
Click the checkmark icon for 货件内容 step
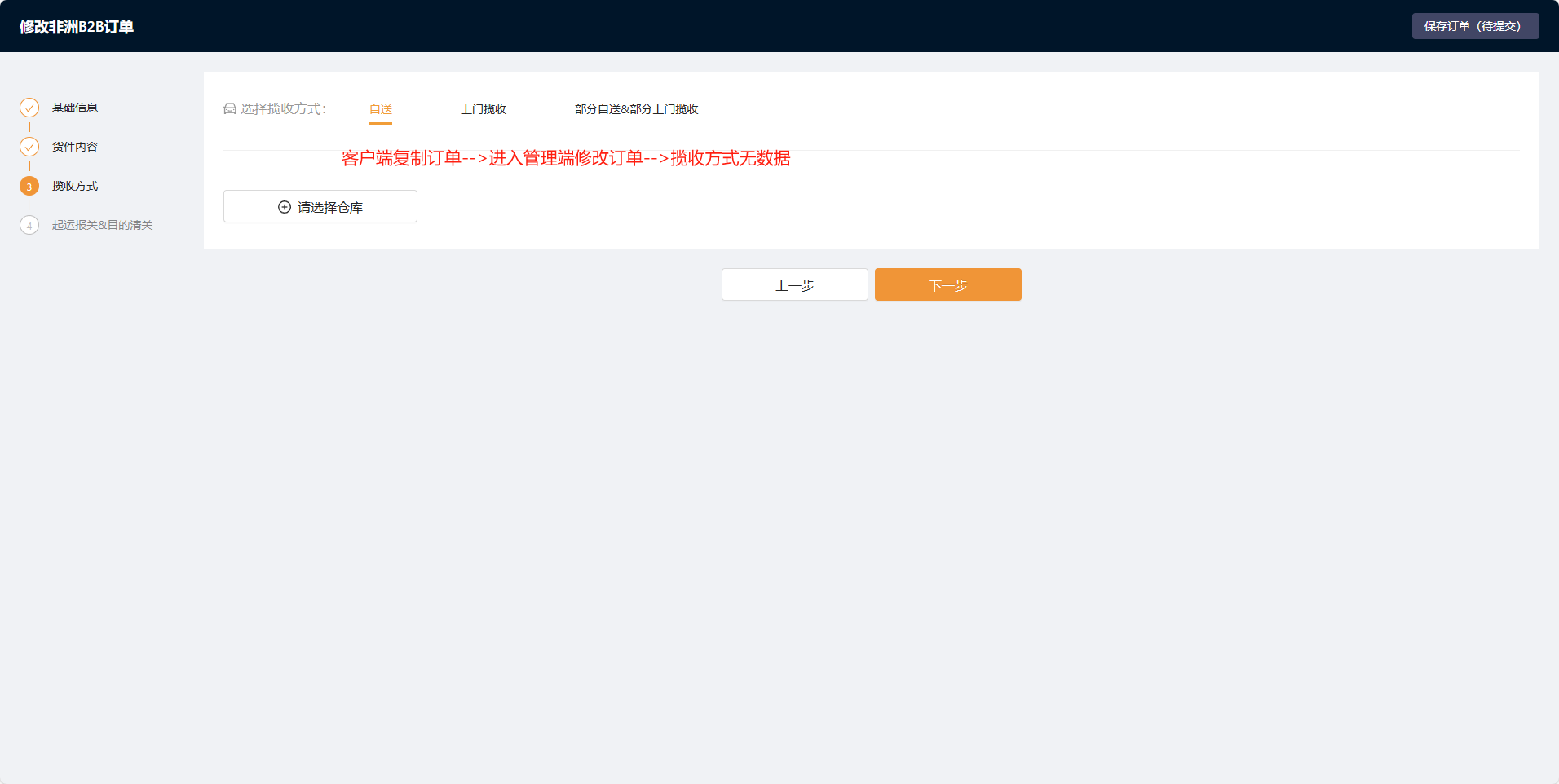click(29, 147)
